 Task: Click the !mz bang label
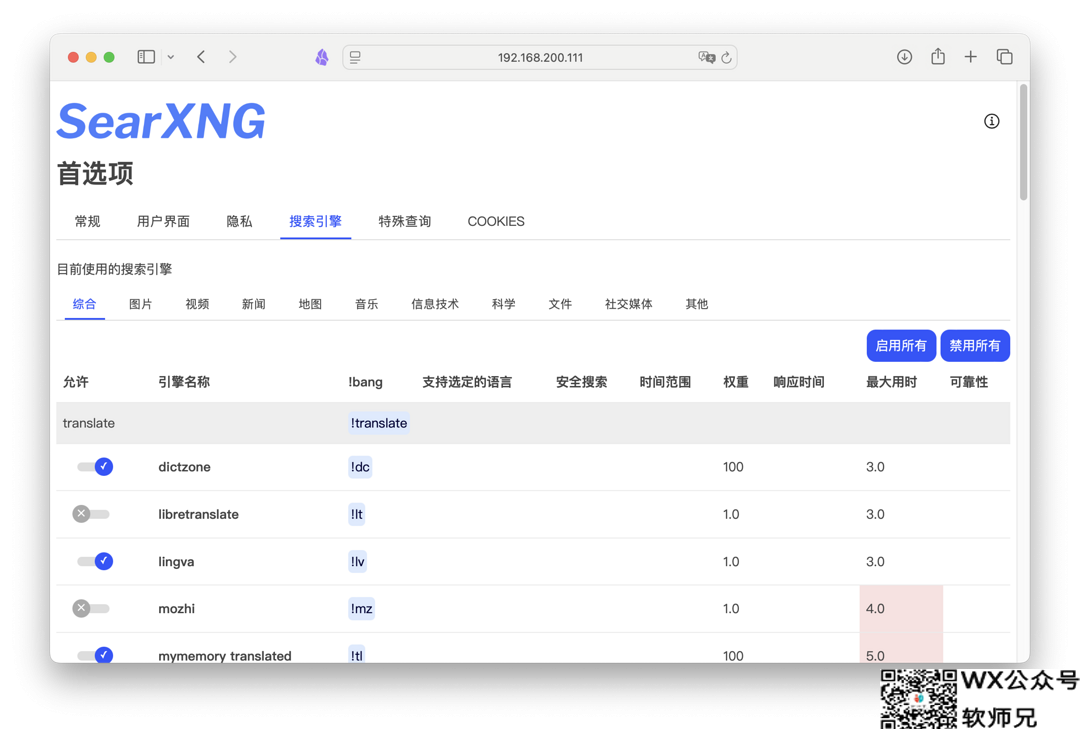(362, 608)
